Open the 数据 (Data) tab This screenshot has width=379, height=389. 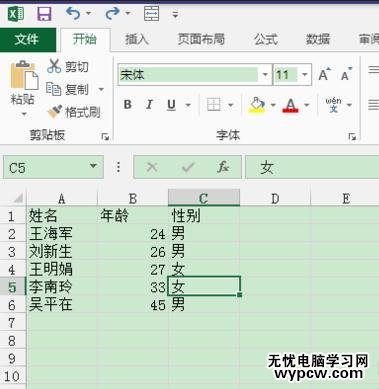(x=318, y=40)
